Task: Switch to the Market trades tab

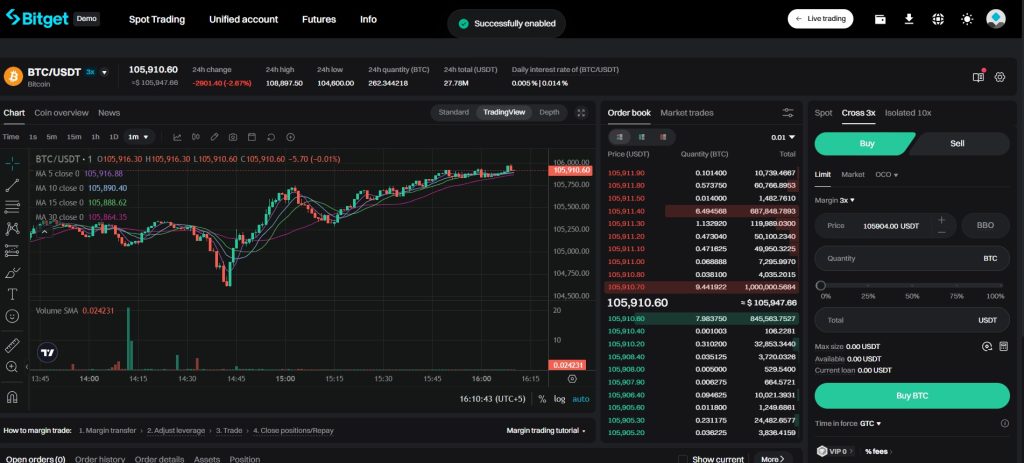Action: [x=686, y=113]
